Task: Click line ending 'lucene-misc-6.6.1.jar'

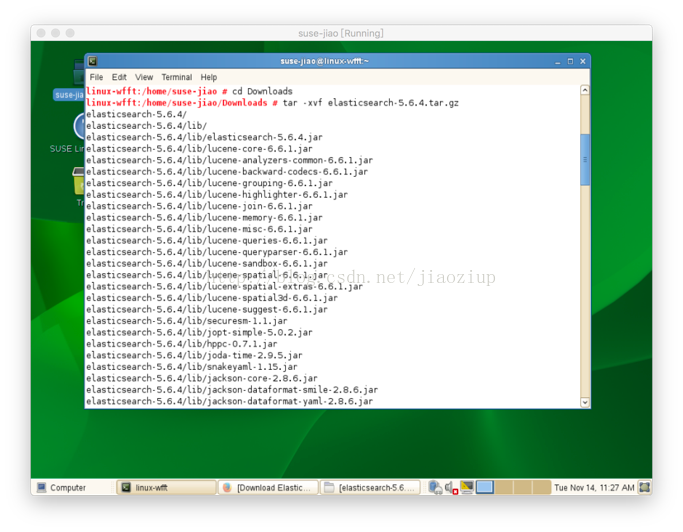Action: pos(199,229)
